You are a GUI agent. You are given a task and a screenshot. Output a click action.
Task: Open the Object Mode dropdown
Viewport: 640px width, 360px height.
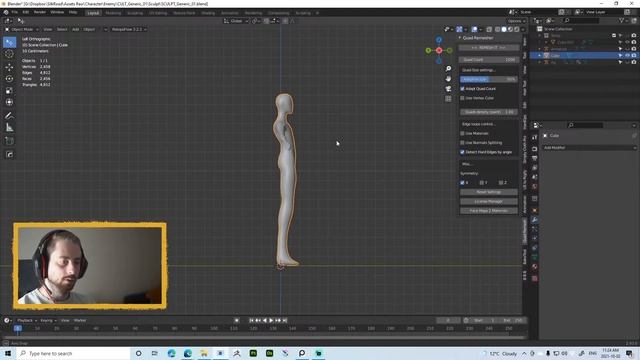(x=22, y=29)
